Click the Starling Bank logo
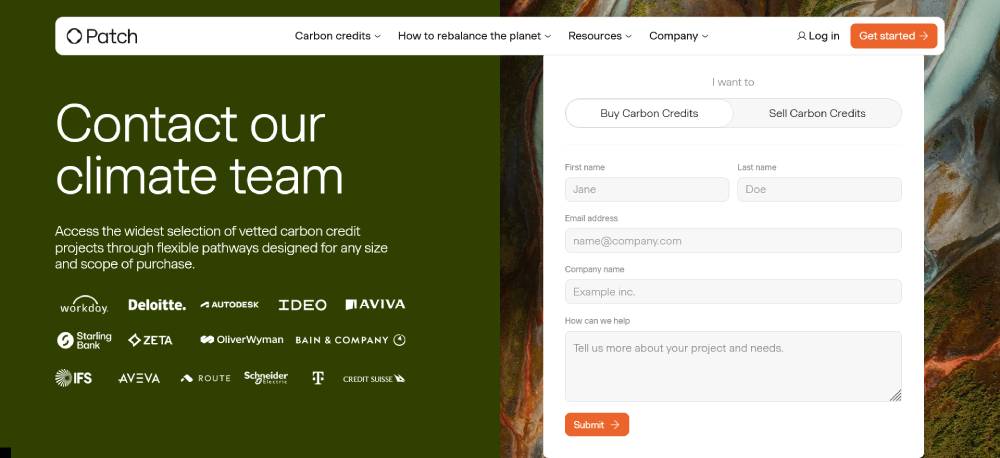The image size is (1000, 458). [84, 340]
